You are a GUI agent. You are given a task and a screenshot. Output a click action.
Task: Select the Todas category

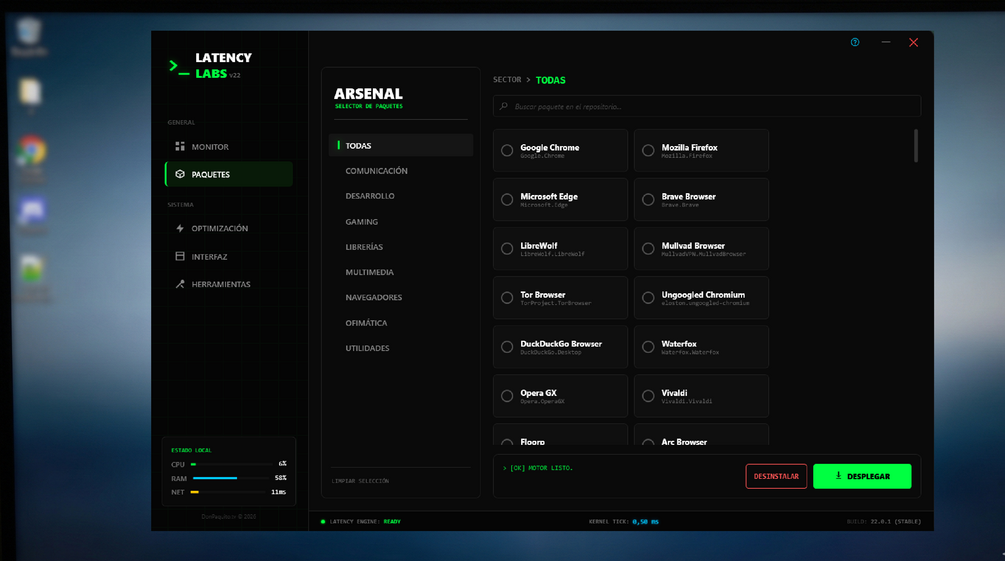coord(401,146)
